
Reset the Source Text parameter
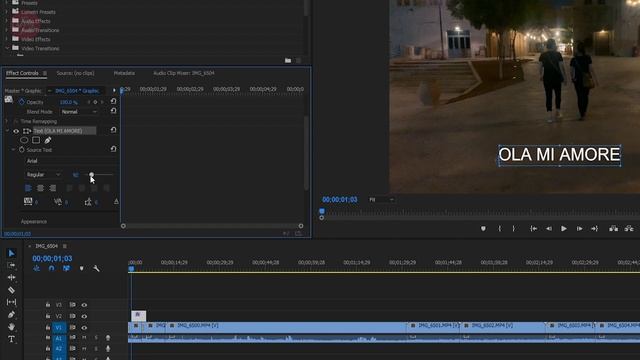tap(113, 149)
